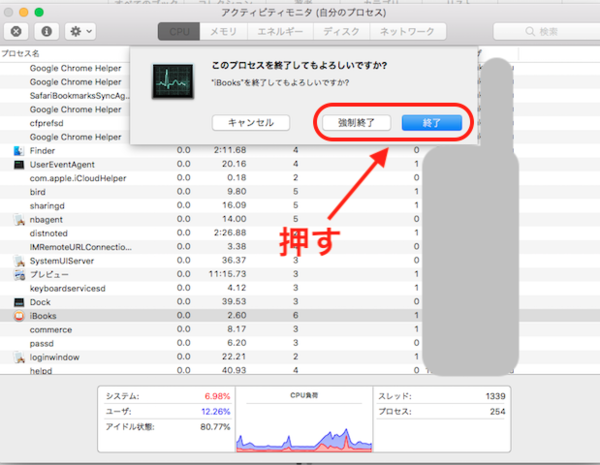The height and width of the screenshot is (465, 600).
Task: Click the quit process (X) toolbar icon
Action: point(16,31)
